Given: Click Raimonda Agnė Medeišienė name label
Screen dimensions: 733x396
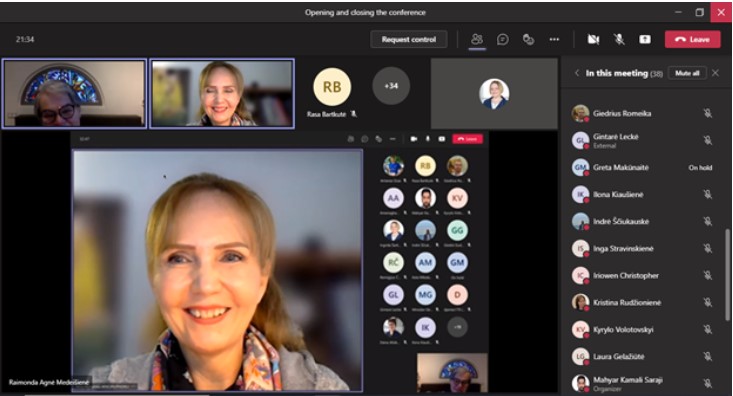Looking at the screenshot, I should point(49,382).
